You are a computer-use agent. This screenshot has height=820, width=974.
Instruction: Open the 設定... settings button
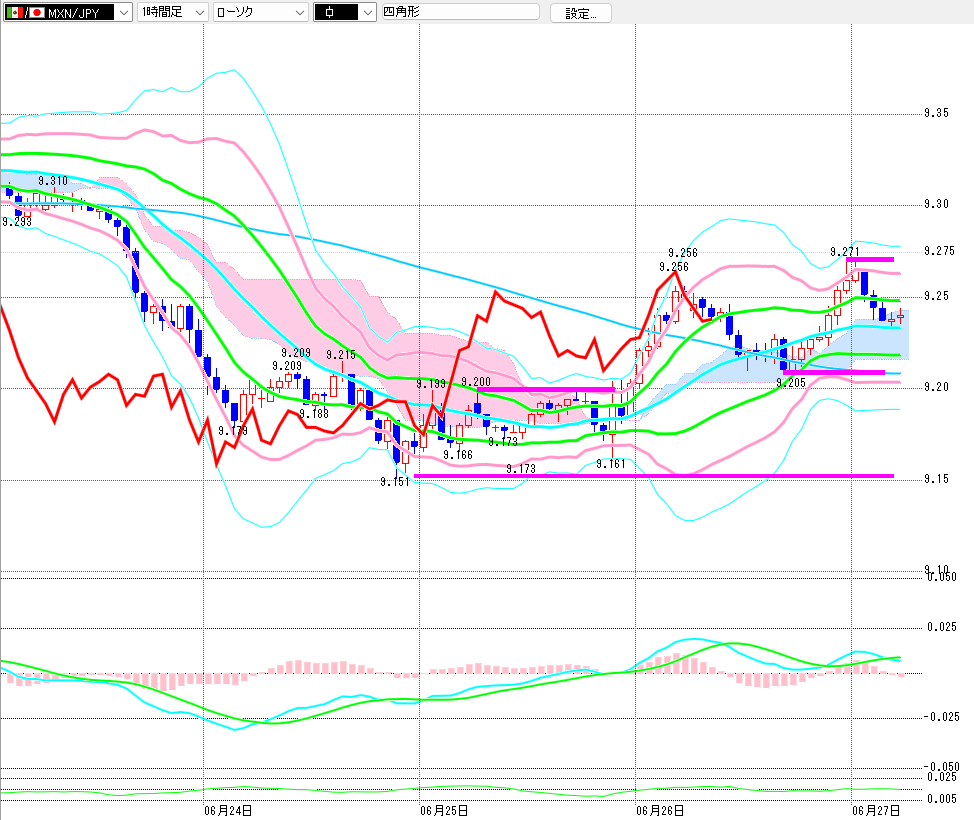point(581,13)
